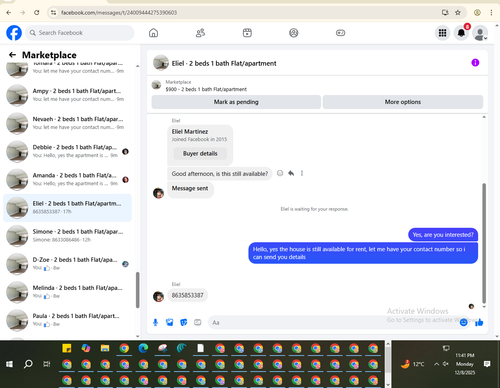Attach a photo using the image icon
The height and width of the screenshot is (388, 500).
[169, 322]
